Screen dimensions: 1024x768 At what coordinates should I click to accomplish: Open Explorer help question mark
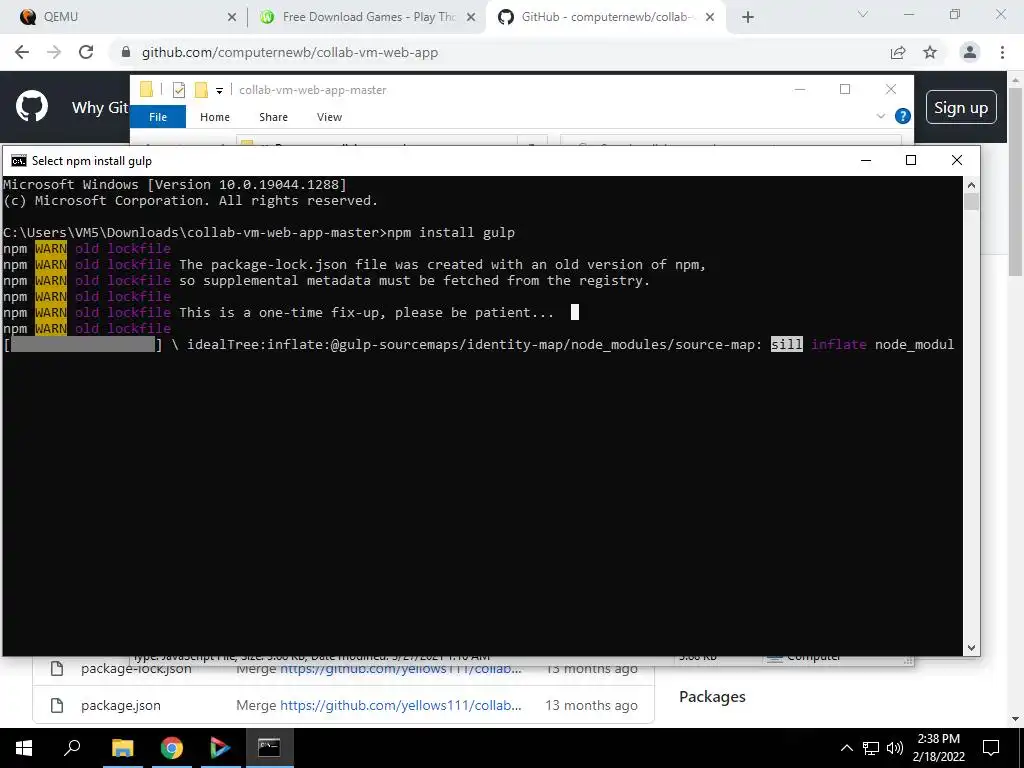click(903, 116)
